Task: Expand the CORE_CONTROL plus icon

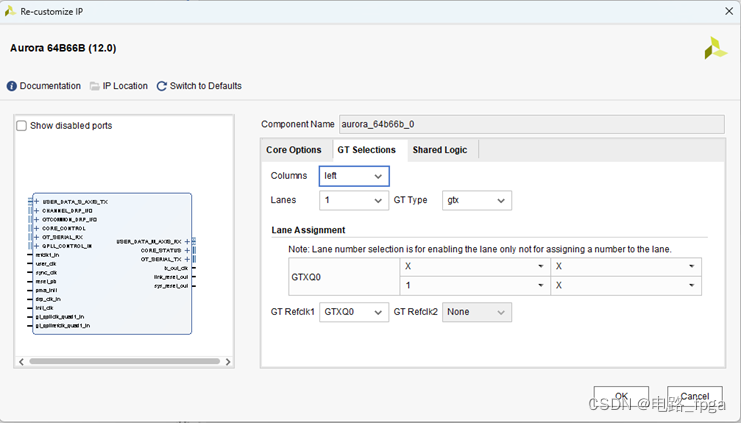Action: point(36,228)
